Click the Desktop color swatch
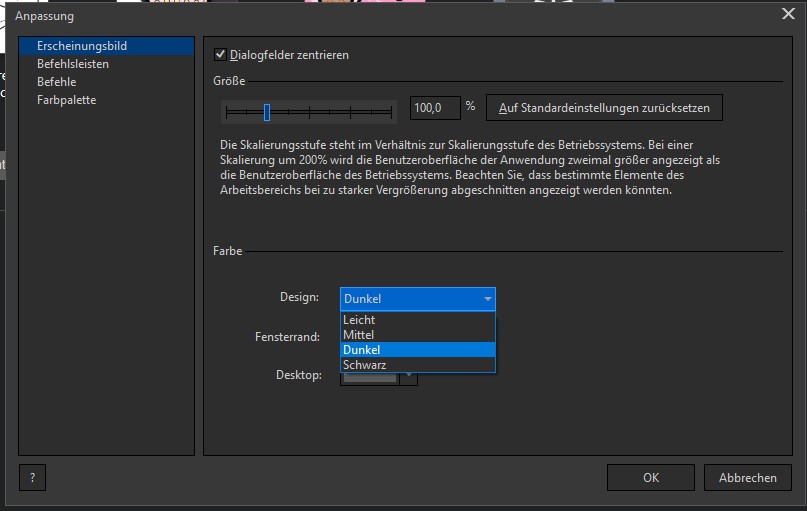Image resolution: width=807 pixels, height=511 pixels. coord(370,379)
